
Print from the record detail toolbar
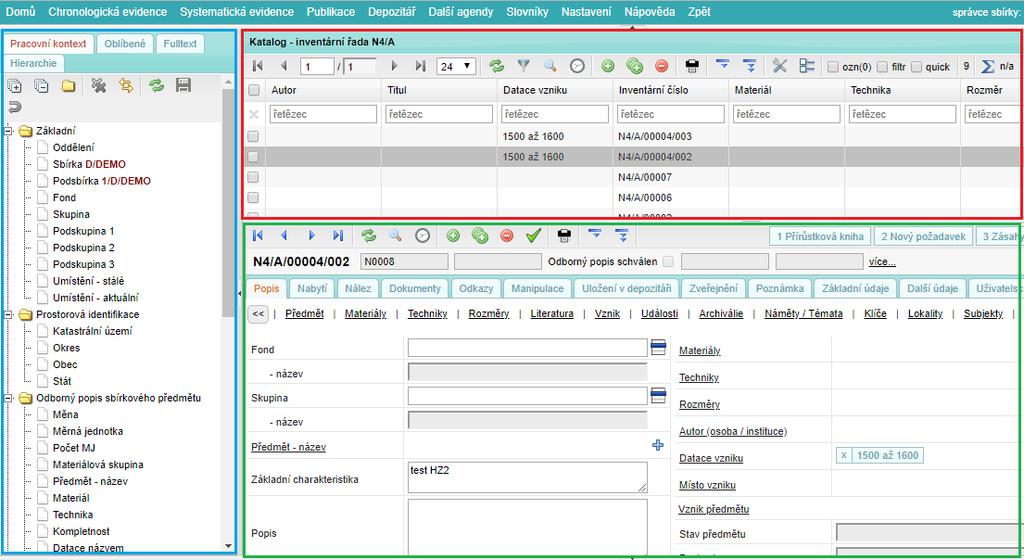tap(564, 236)
